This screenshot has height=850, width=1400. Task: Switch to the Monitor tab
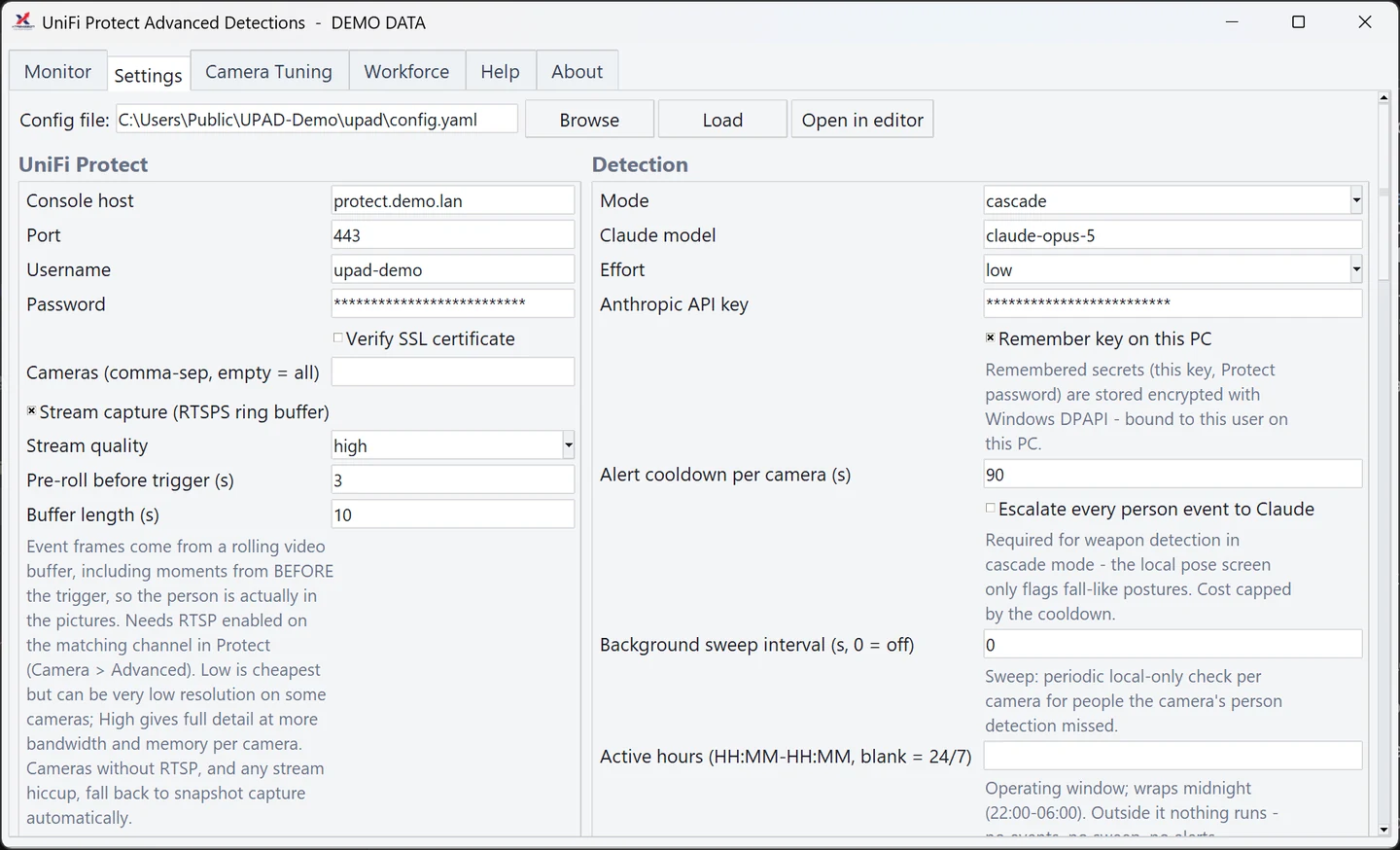[x=57, y=71]
